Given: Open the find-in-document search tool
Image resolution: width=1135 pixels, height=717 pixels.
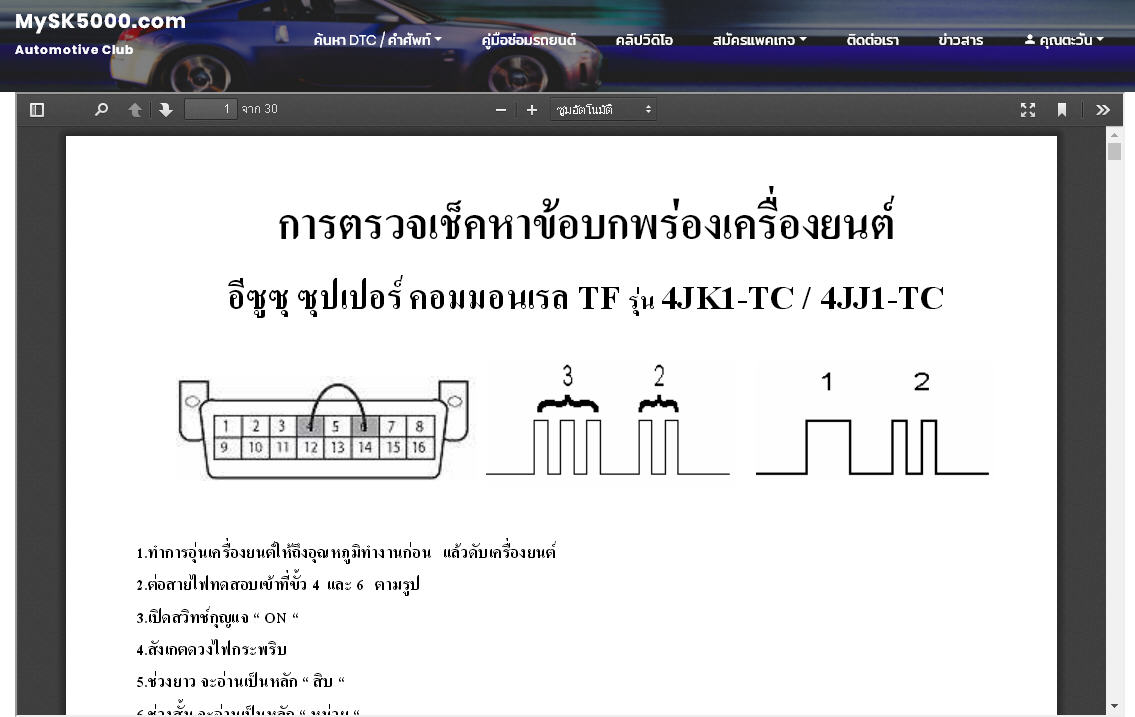Looking at the screenshot, I should (101, 110).
